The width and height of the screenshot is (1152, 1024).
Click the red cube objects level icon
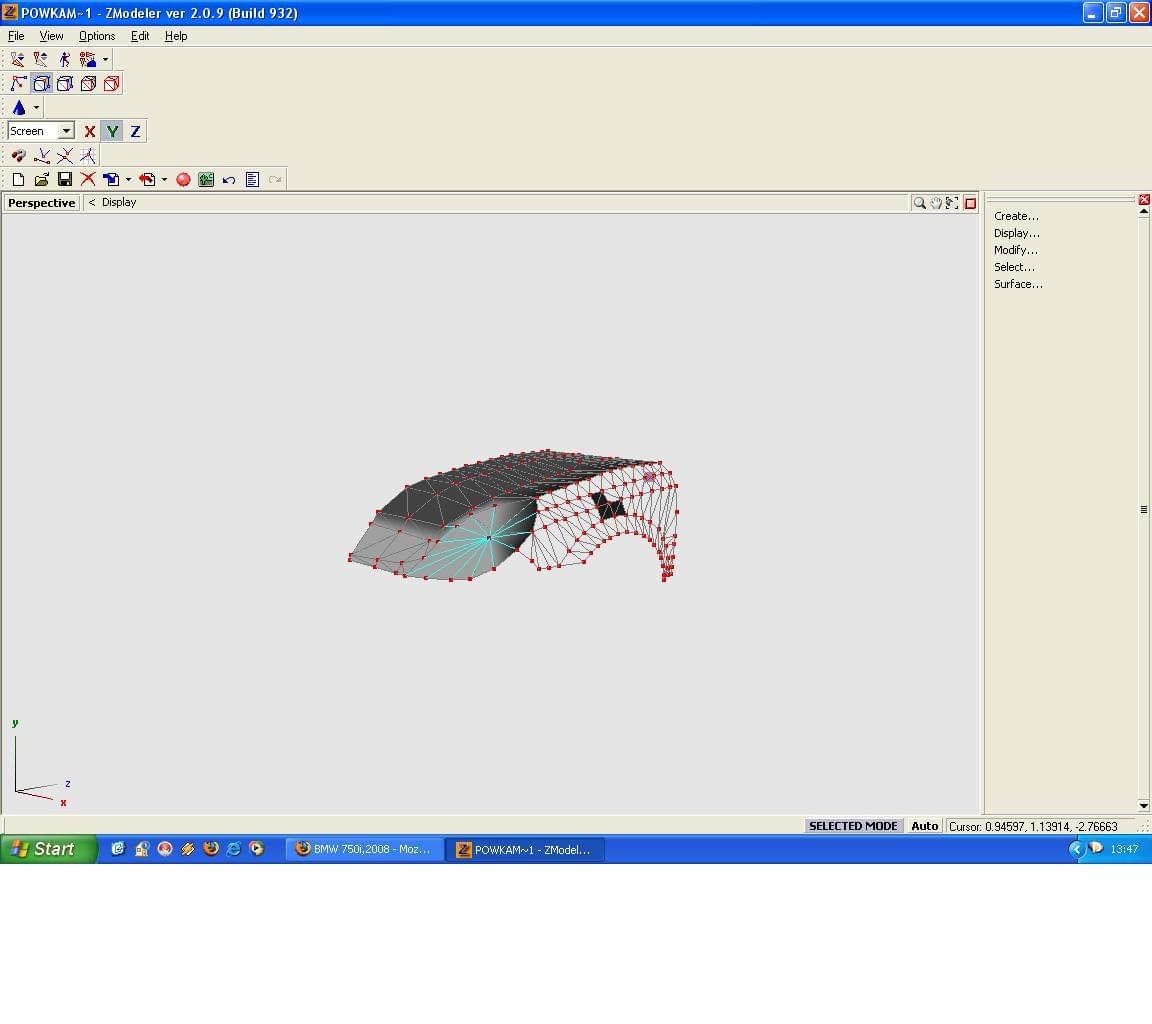click(x=112, y=84)
